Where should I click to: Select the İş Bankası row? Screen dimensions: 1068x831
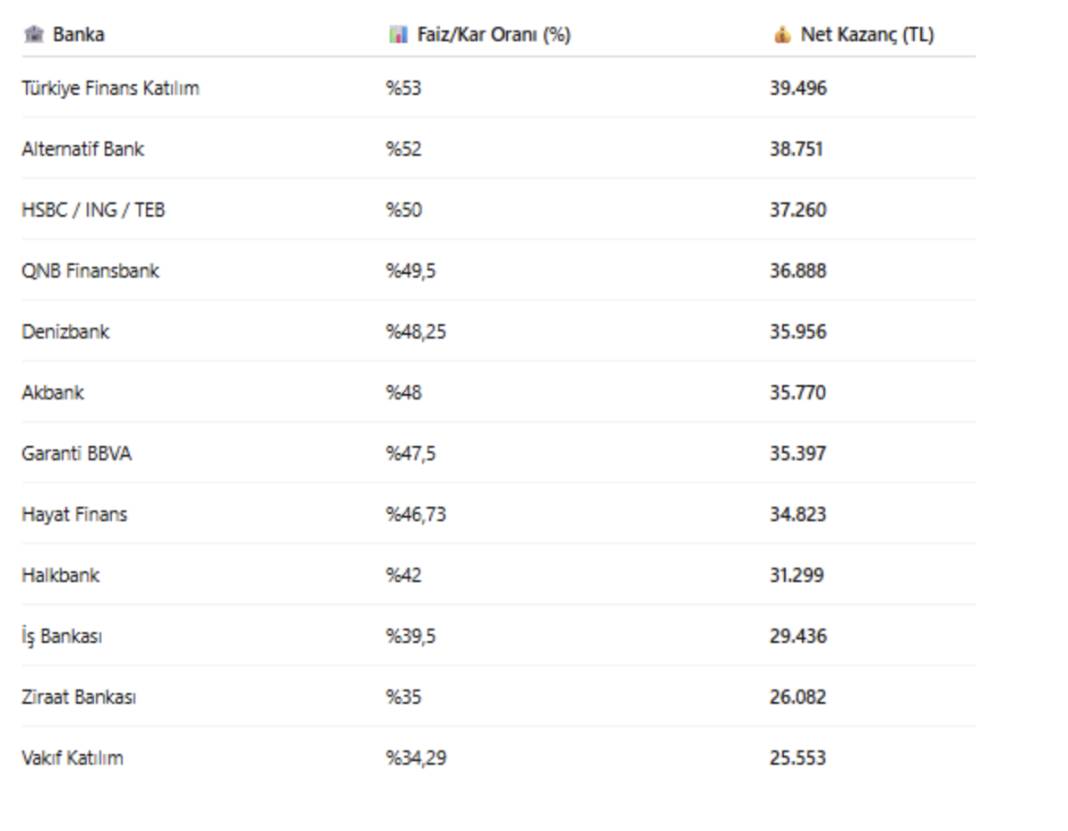pos(499,636)
